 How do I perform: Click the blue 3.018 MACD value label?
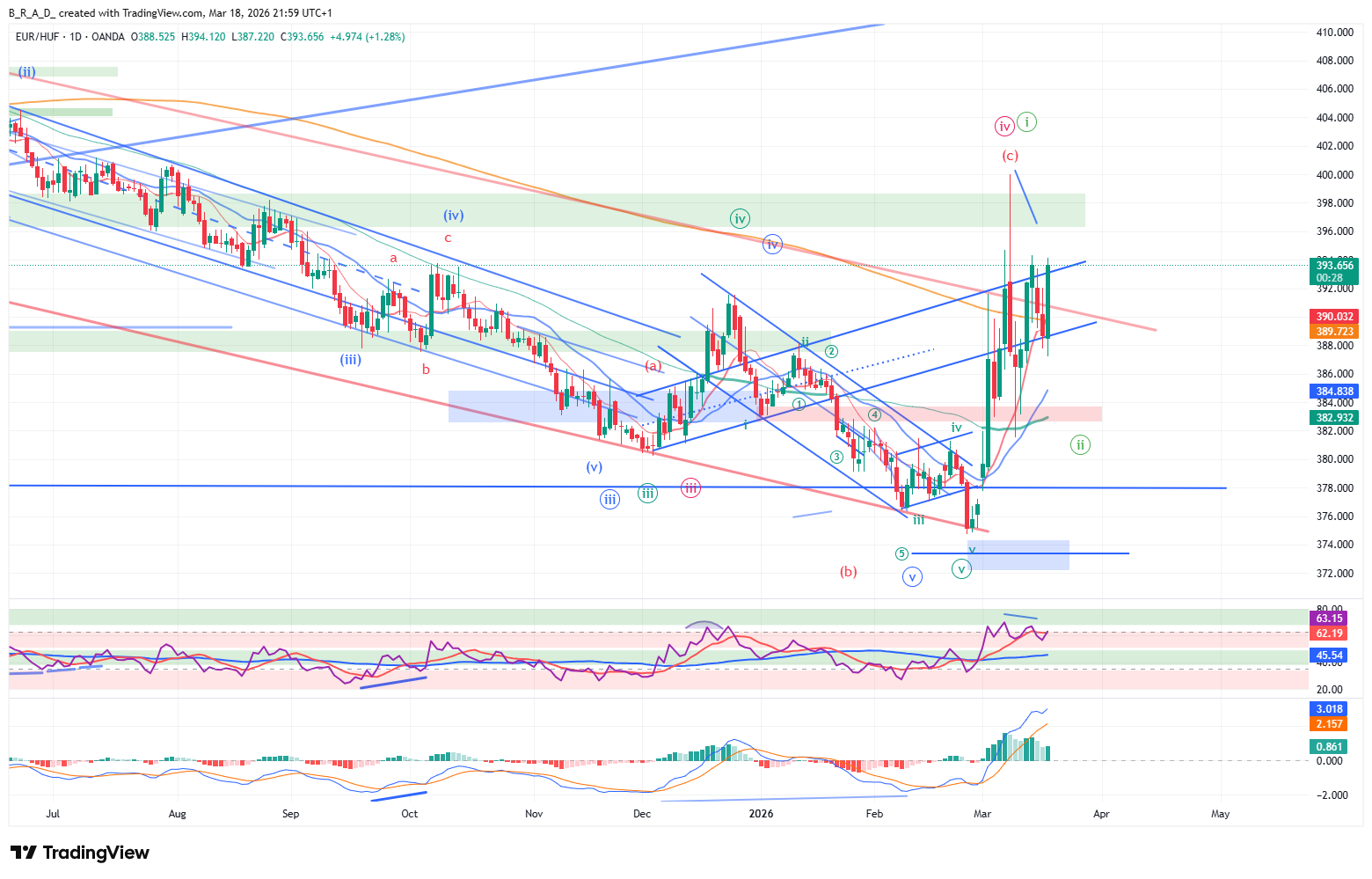(1329, 709)
